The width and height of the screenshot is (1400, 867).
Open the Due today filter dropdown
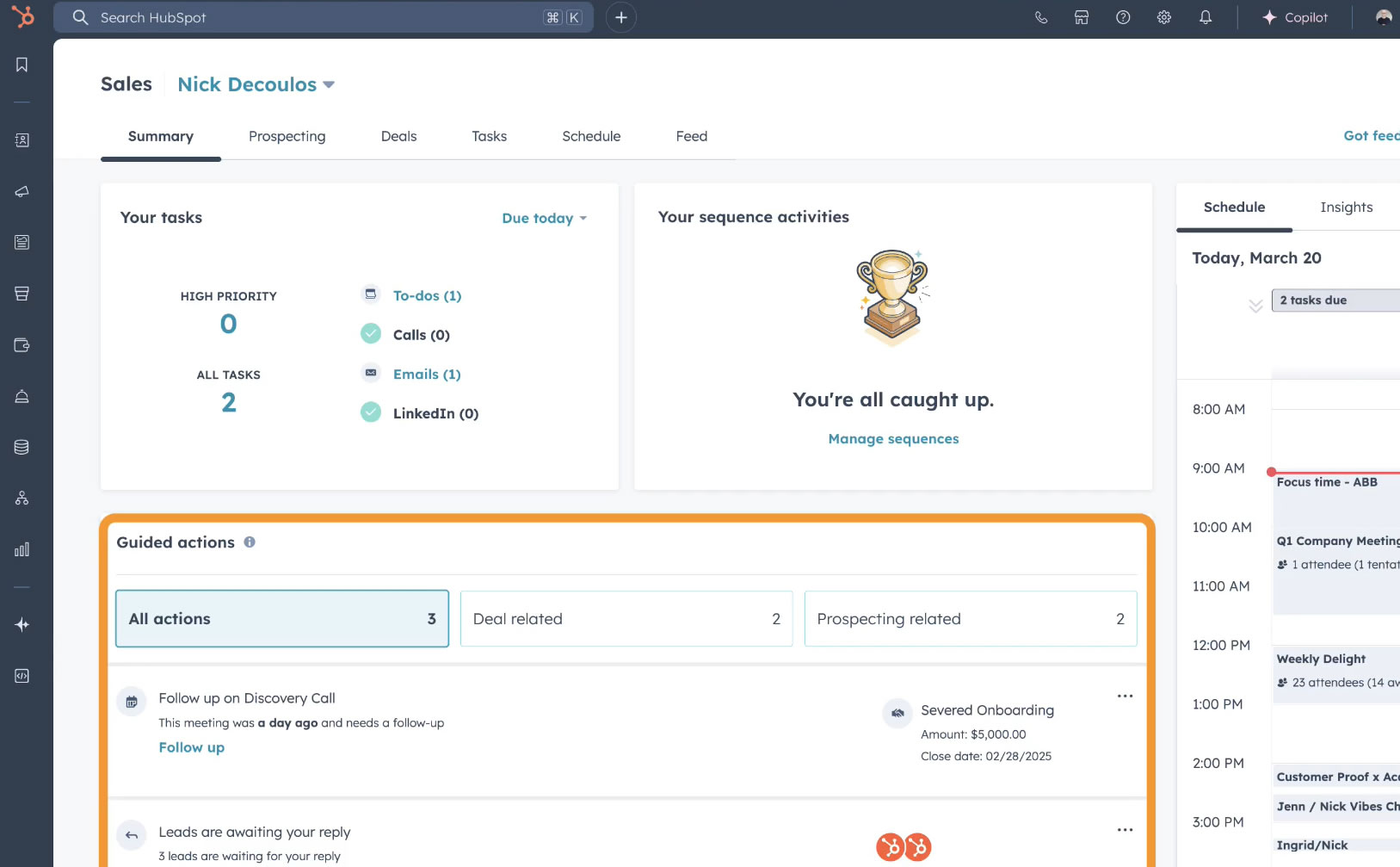tap(545, 218)
